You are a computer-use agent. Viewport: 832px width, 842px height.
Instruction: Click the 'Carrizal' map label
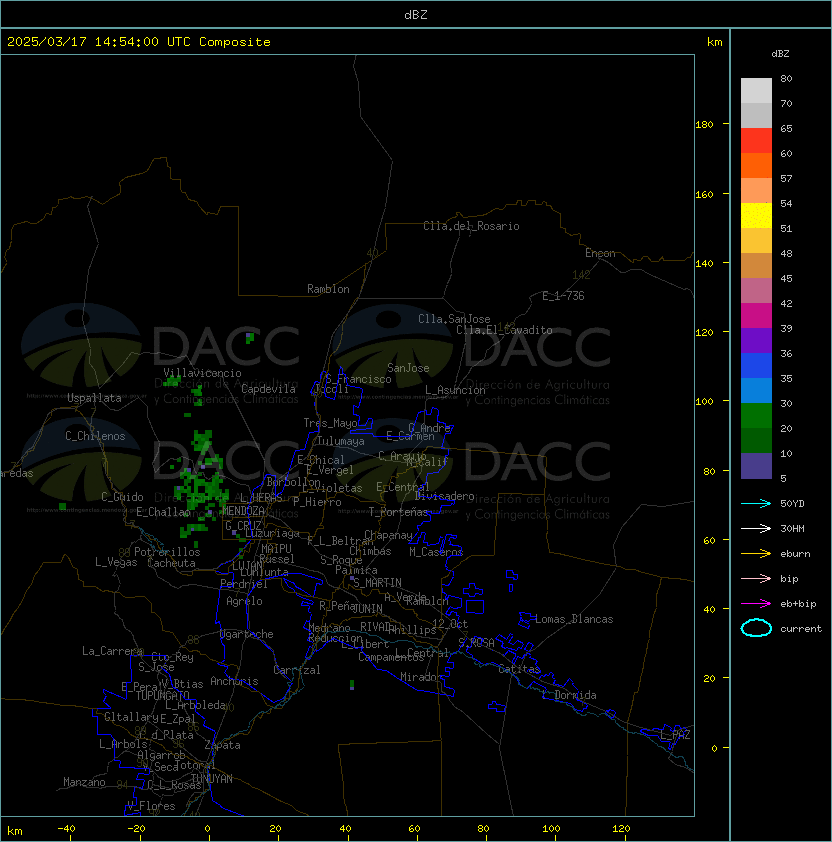tap(296, 670)
